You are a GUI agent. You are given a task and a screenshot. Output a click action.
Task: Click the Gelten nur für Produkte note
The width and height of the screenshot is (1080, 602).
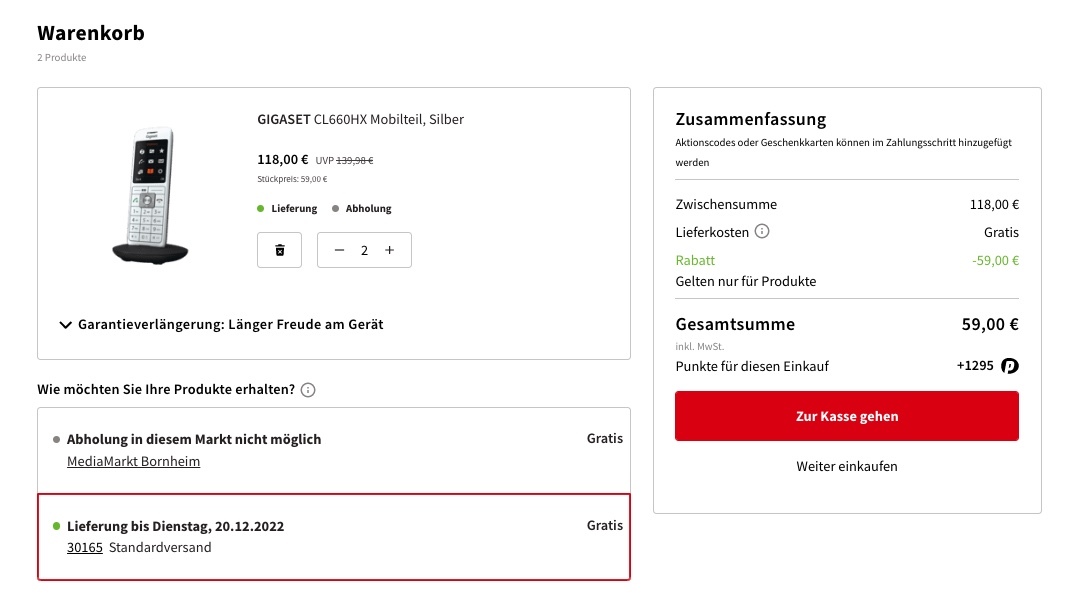pyautogui.click(x=746, y=282)
